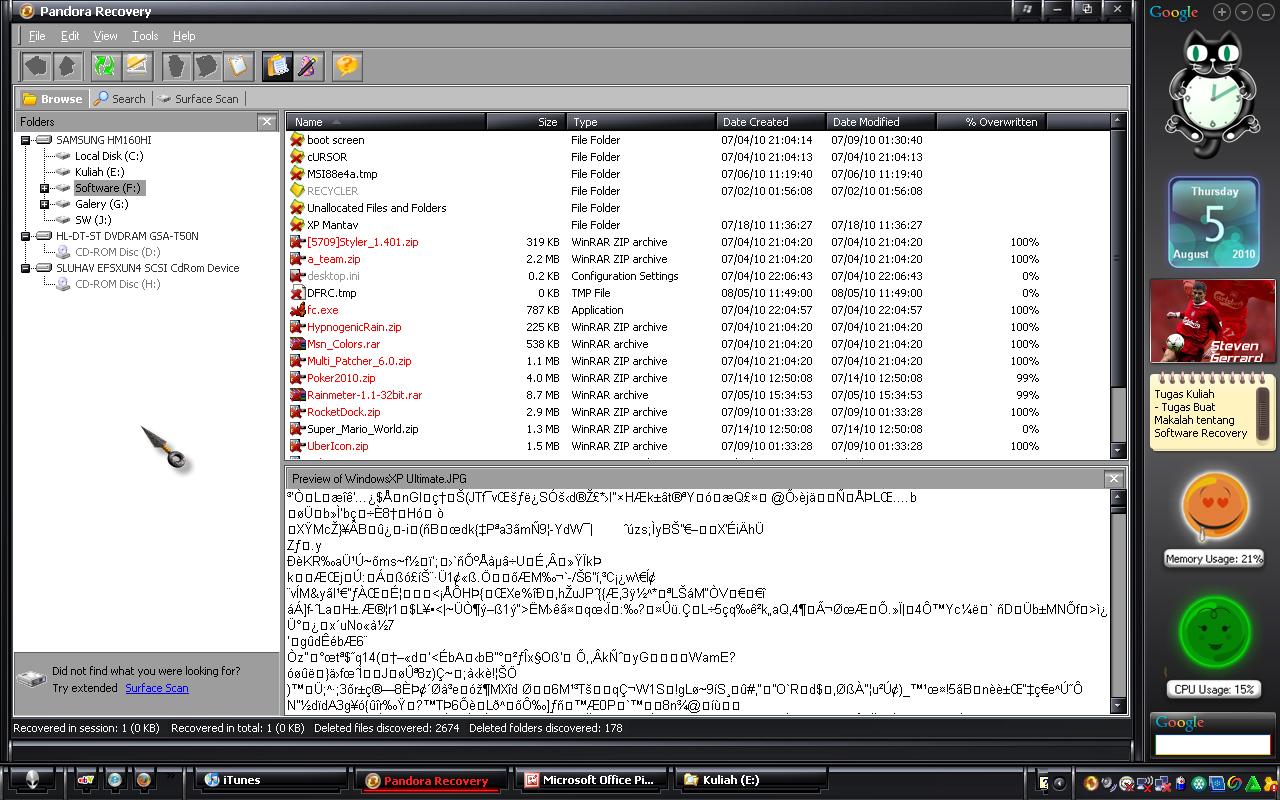
Task: Click the icon beside fc.exe
Action: (297, 310)
